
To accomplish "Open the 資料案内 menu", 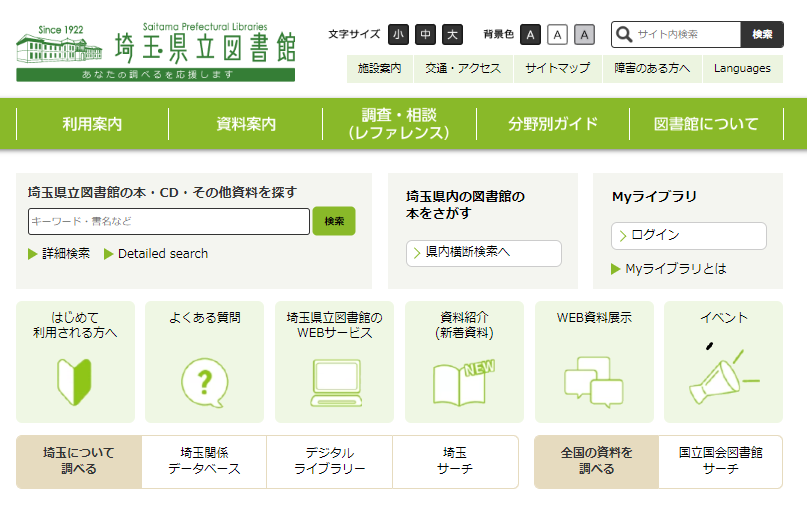I will click(245, 124).
